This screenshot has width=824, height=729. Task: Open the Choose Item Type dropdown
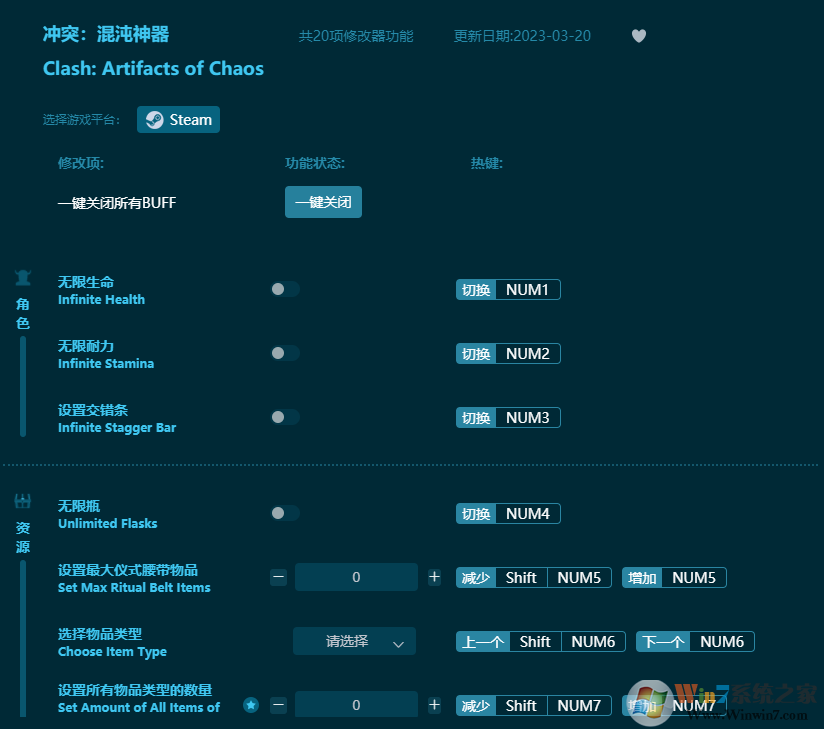tap(354, 642)
